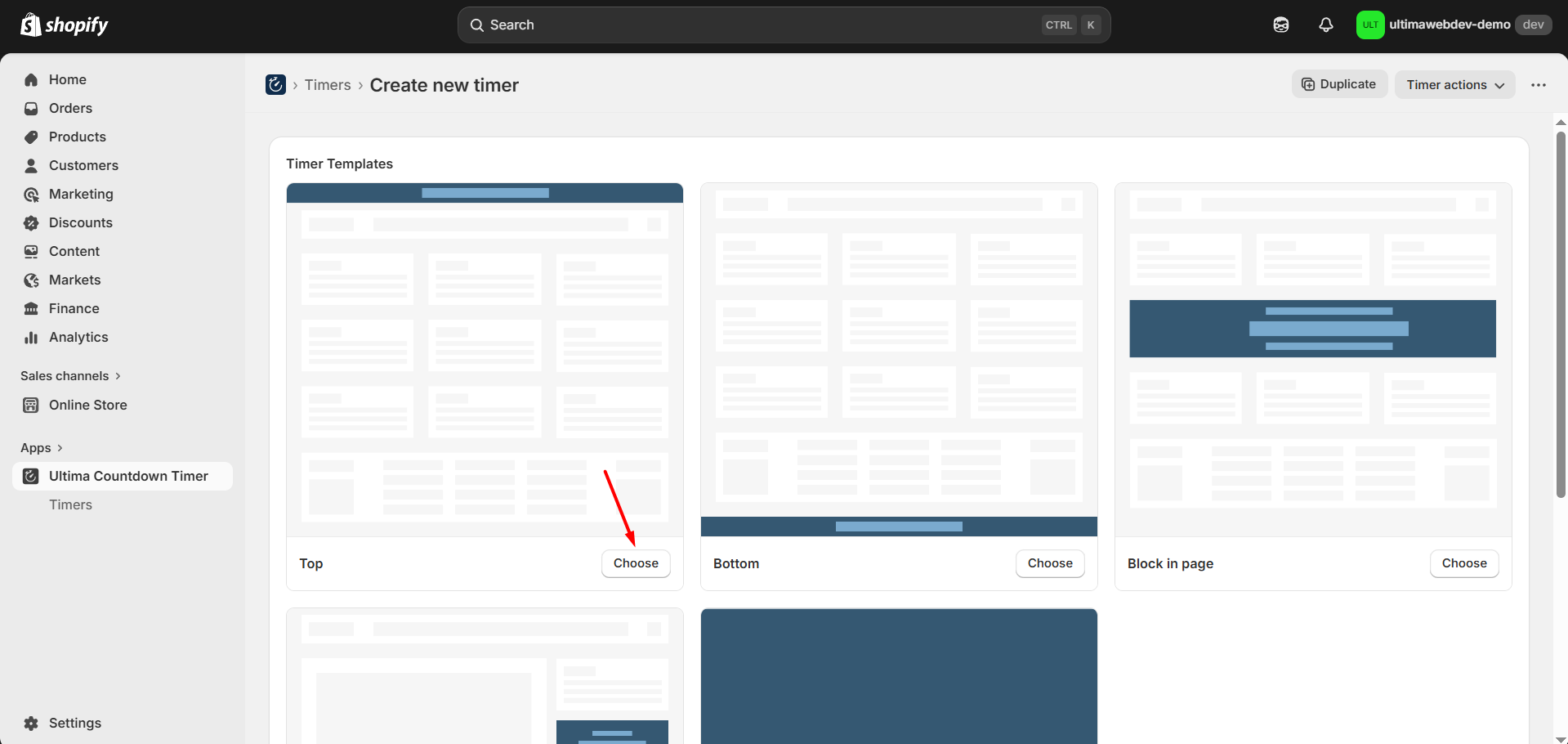Expand the Sales channels section

point(70,376)
